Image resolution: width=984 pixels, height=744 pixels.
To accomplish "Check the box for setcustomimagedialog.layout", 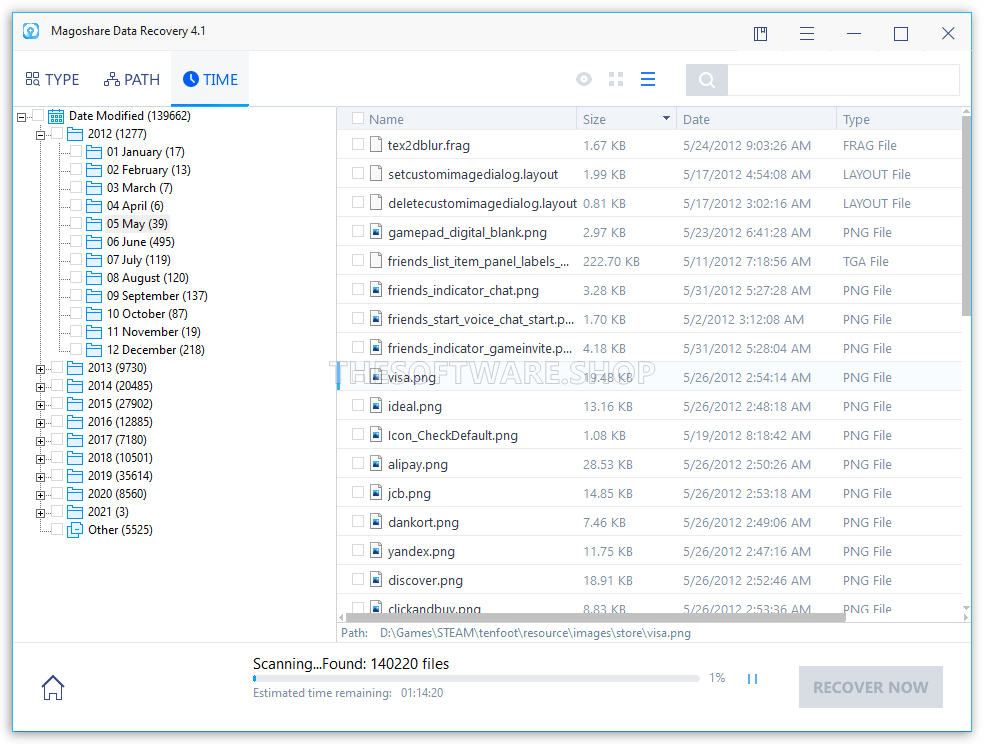I will pyautogui.click(x=358, y=173).
